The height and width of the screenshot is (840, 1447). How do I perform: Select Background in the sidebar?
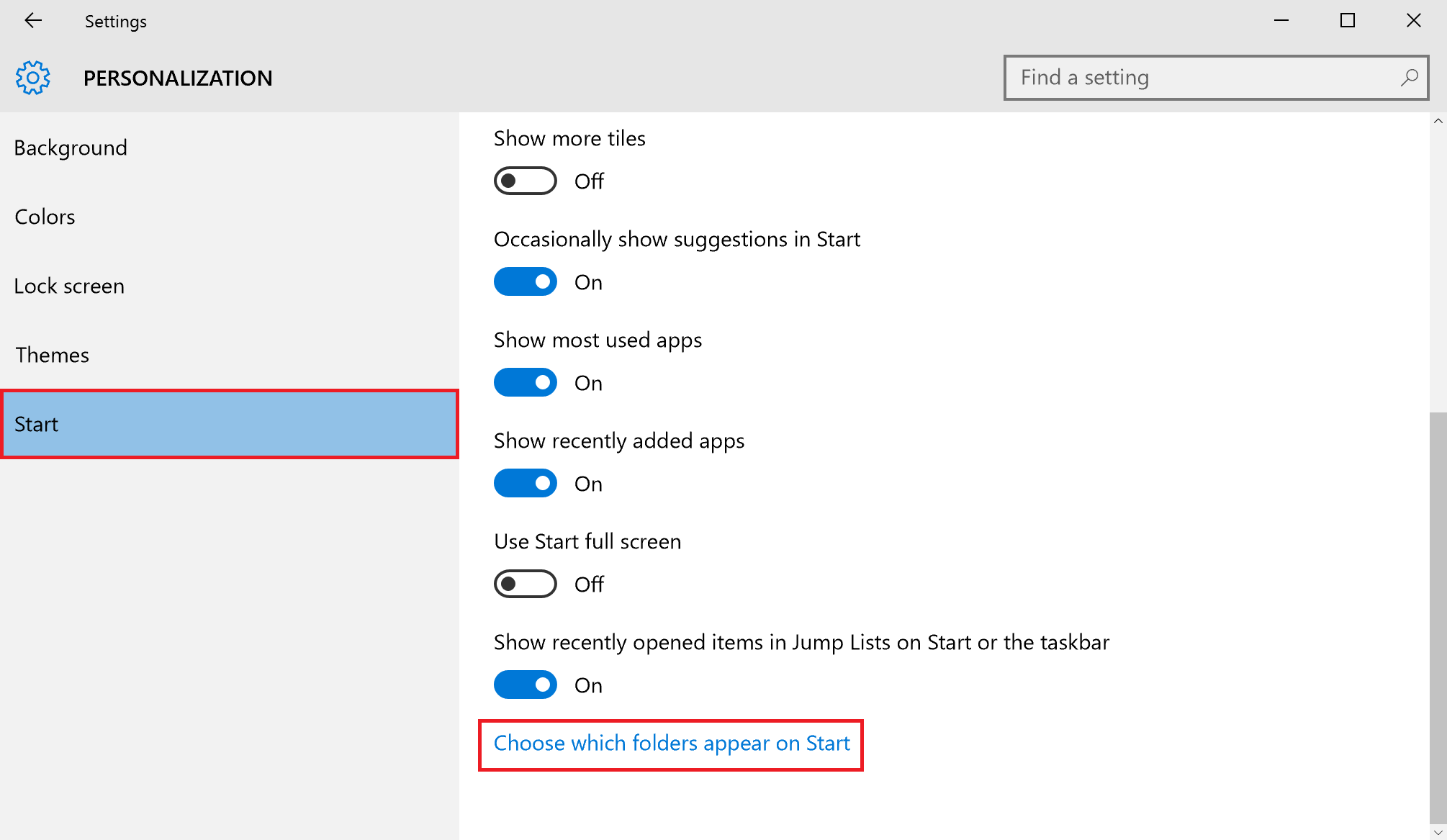click(71, 148)
